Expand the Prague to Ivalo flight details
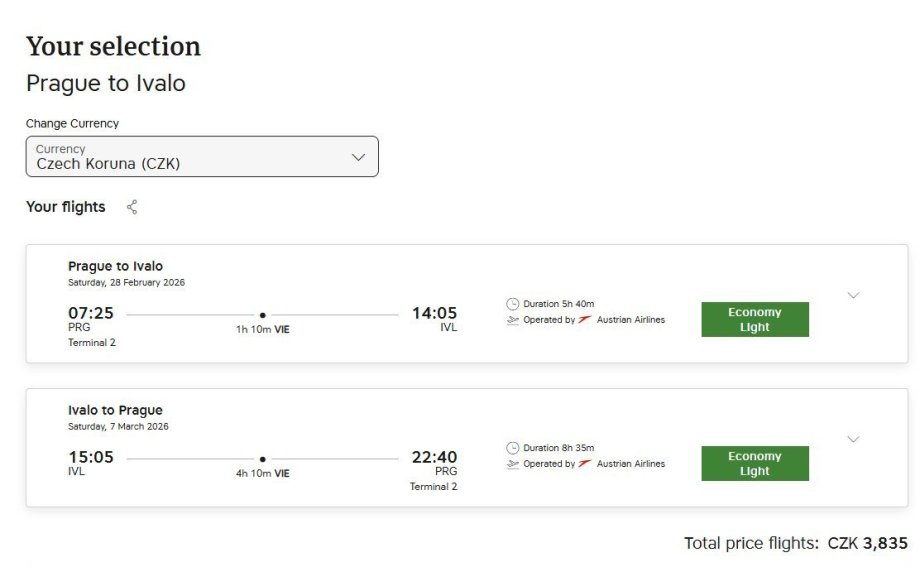This screenshot has width=920, height=567. [x=853, y=295]
